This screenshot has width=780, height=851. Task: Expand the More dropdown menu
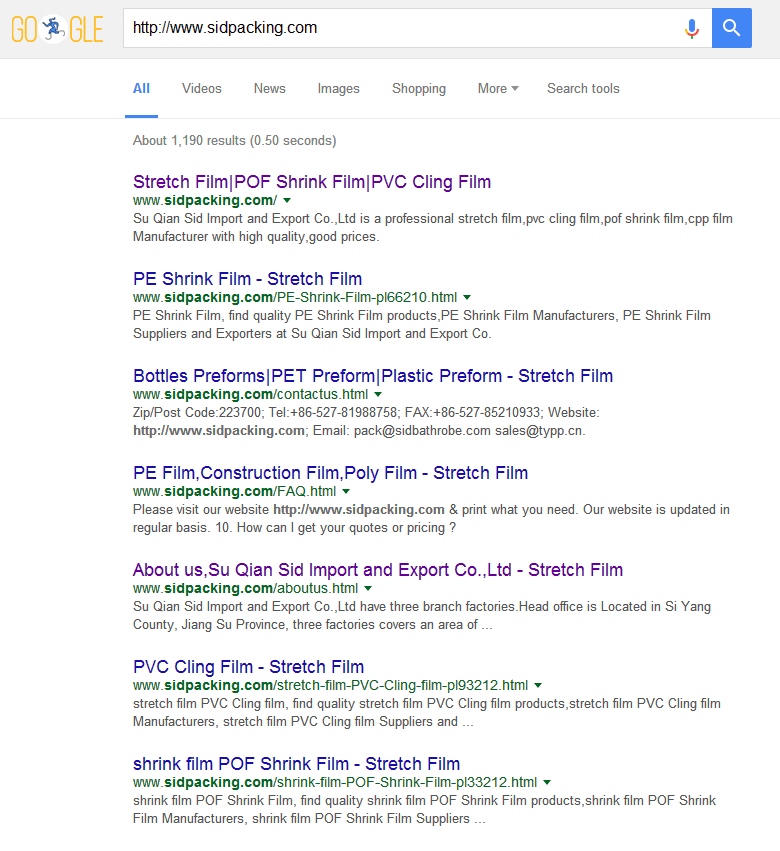[498, 88]
